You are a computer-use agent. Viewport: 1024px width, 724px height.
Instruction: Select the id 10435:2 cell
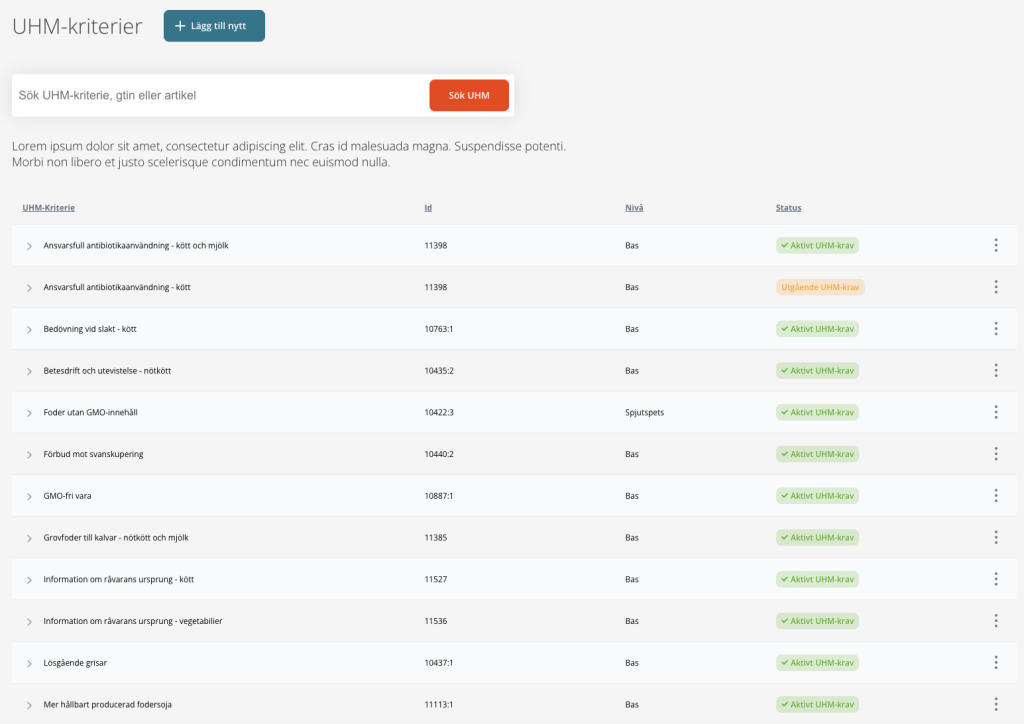click(x=439, y=371)
